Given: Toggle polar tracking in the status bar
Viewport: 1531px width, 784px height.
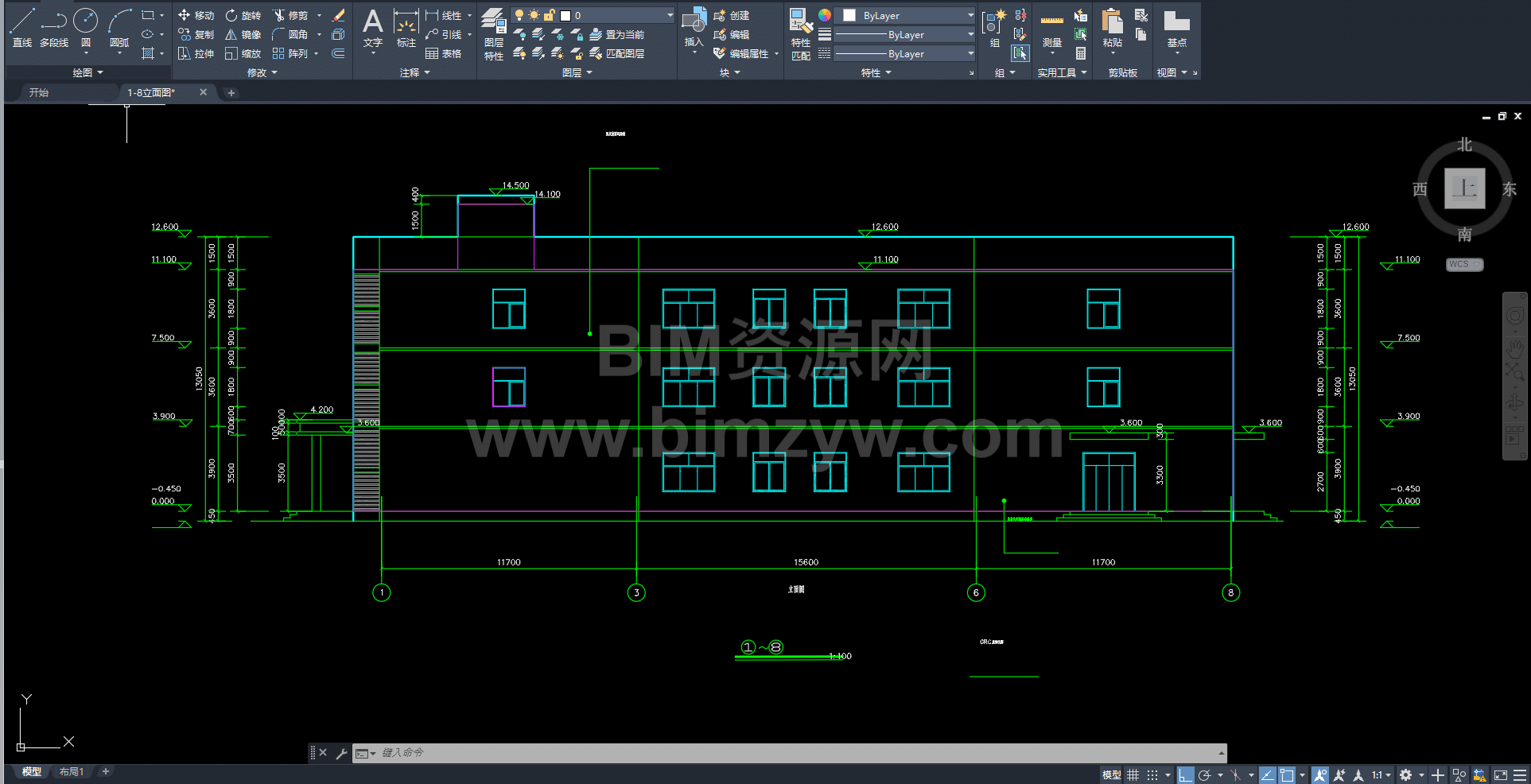Looking at the screenshot, I should pos(1205,774).
